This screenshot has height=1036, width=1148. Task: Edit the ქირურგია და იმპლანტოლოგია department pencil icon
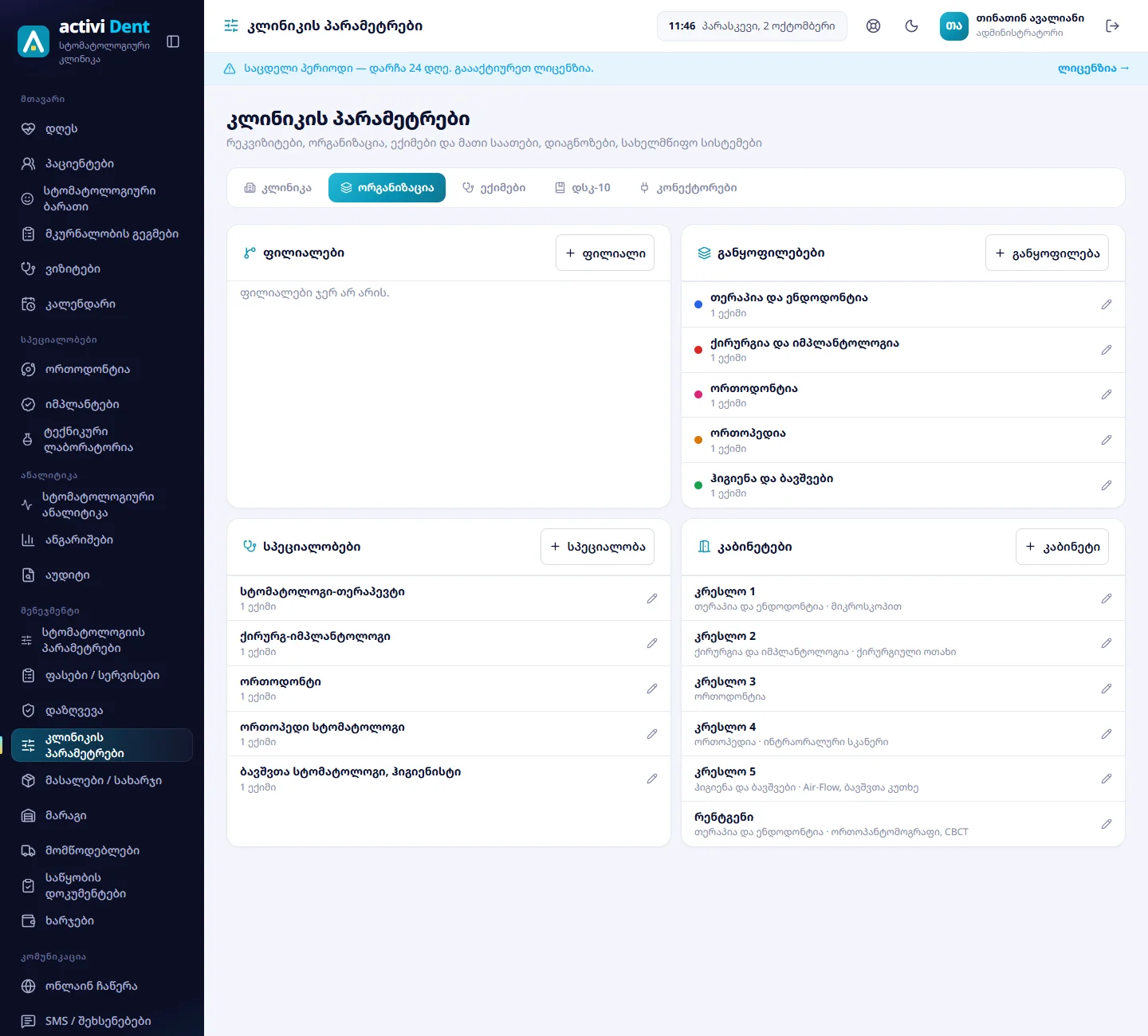1107,350
